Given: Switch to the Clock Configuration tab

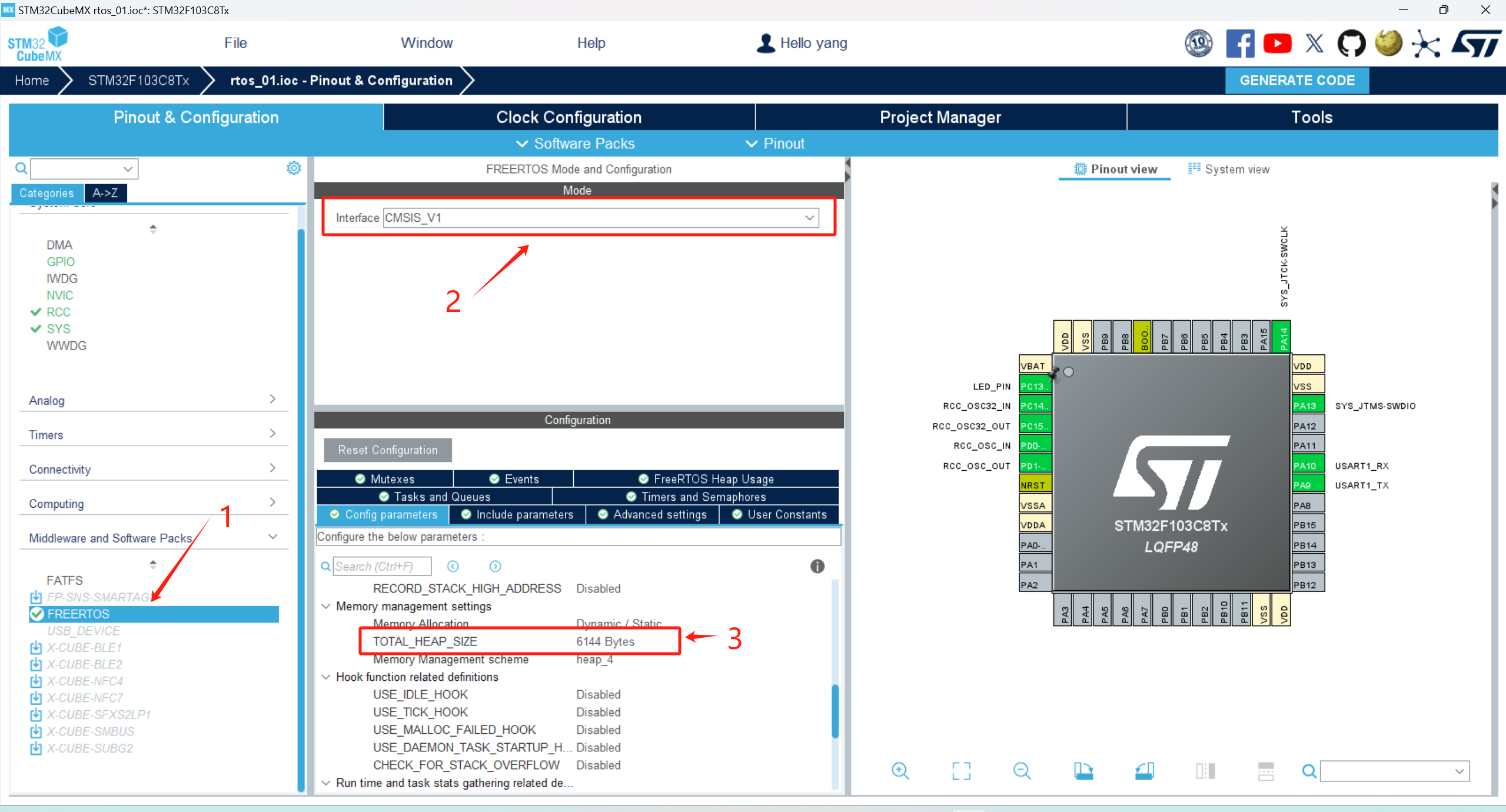Looking at the screenshot, I should [569, 117].
